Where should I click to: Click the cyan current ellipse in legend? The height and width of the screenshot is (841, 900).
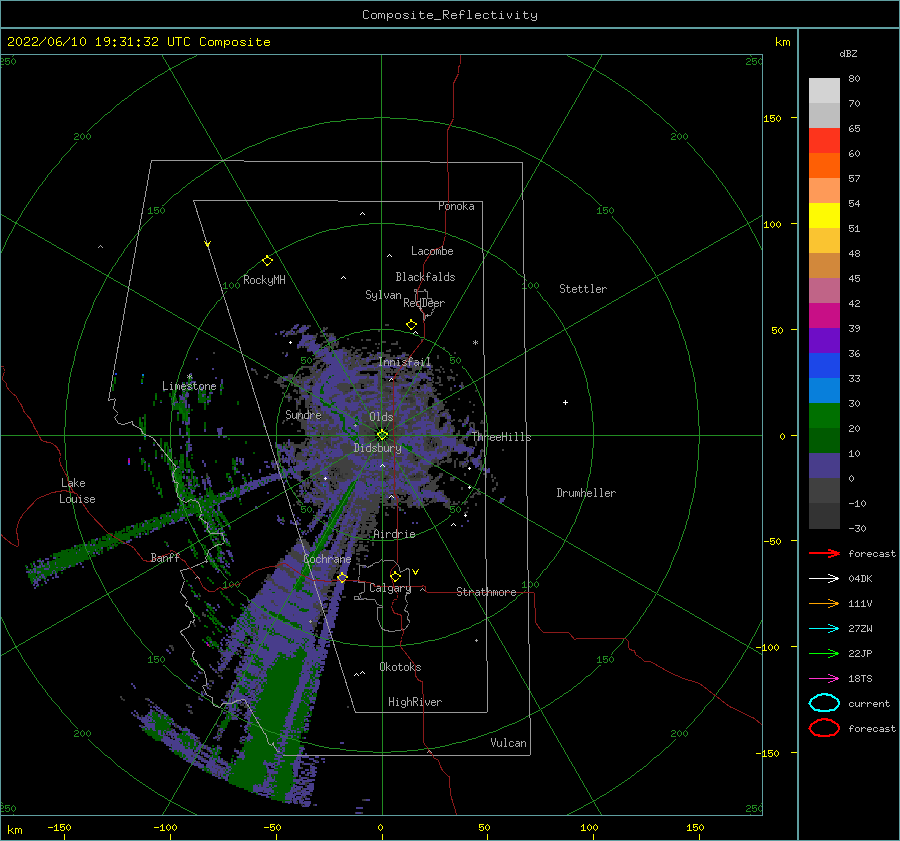click(824, 703)
